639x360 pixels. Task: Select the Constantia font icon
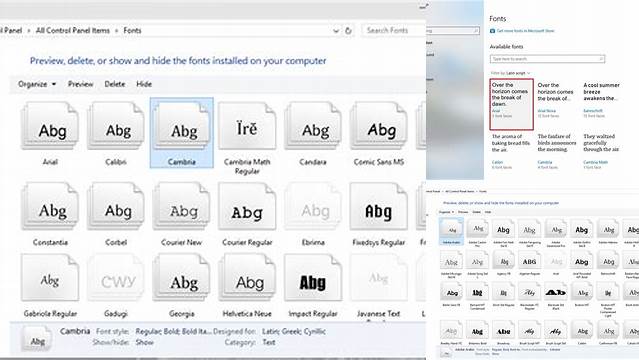[x=50, y=206]
